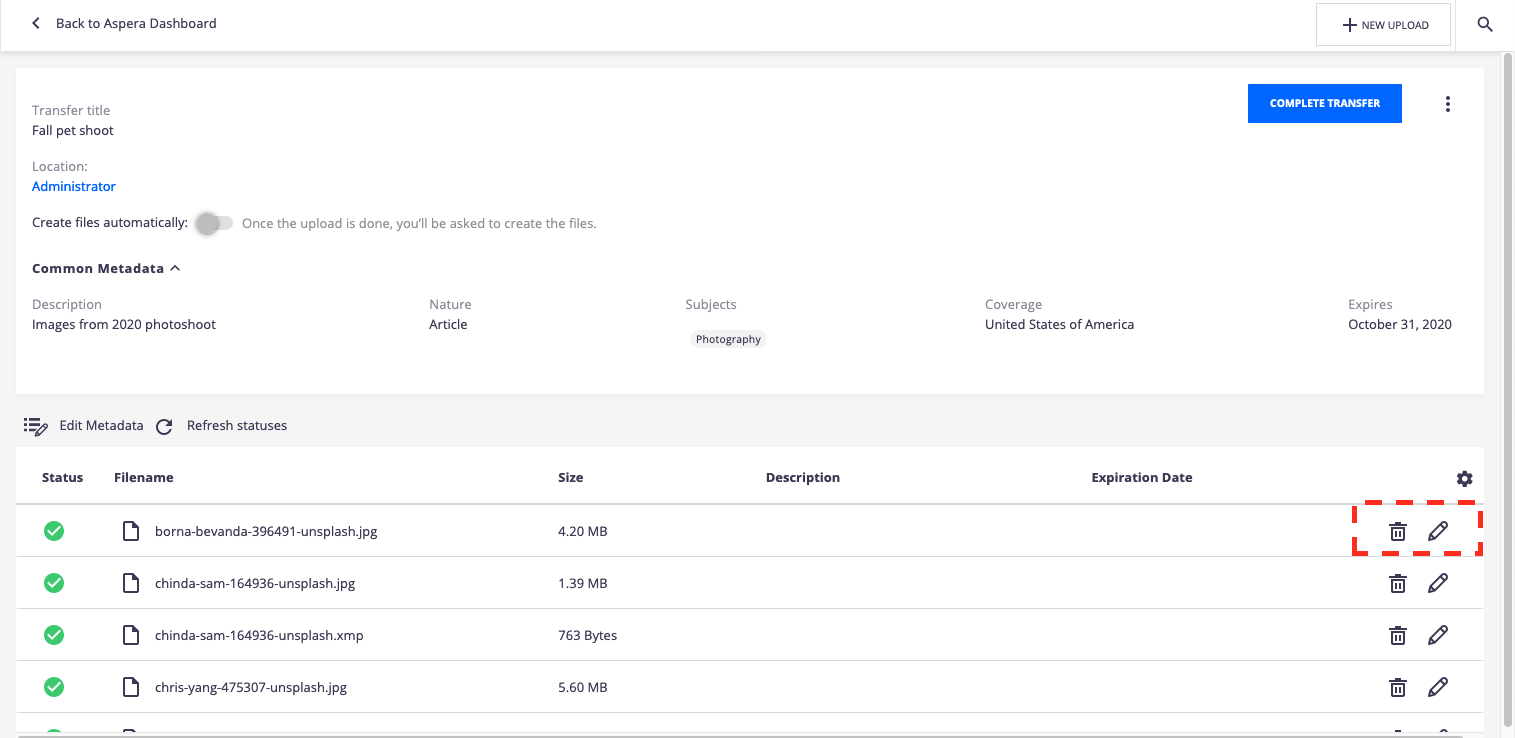Go Back to Aspera Dashboard link
The image size is (1515, 738).
pos(136,23)
